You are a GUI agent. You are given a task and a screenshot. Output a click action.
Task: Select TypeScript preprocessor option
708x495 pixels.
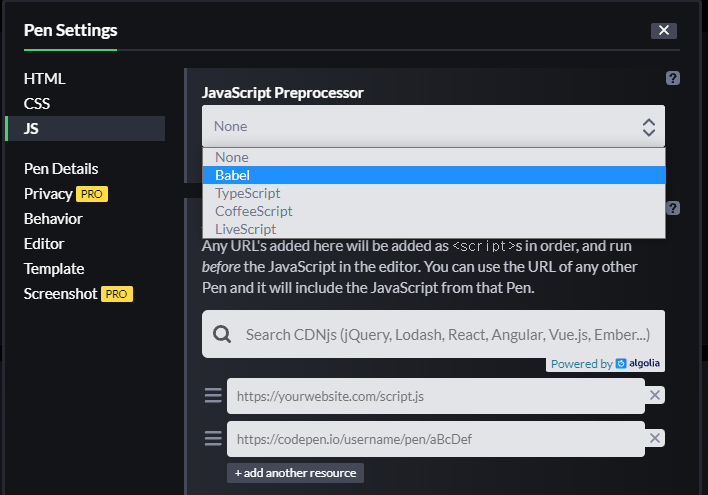pos(433,193)
